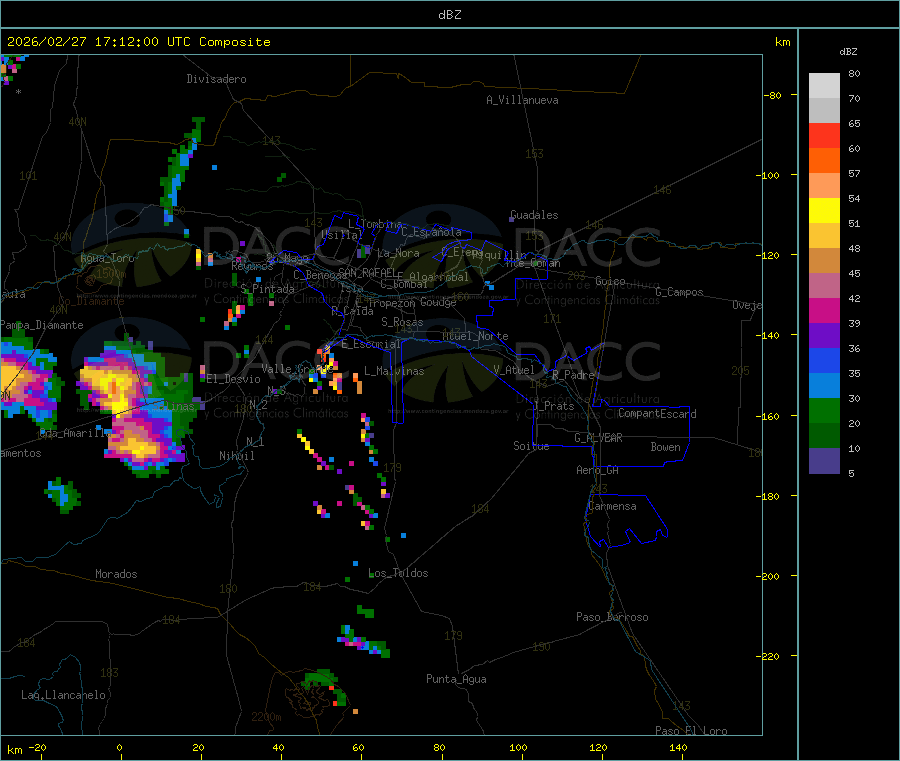The height and width of the screenshot is (761, 900).
Task: Click the Guadales location label
Action: pos(534,215)
